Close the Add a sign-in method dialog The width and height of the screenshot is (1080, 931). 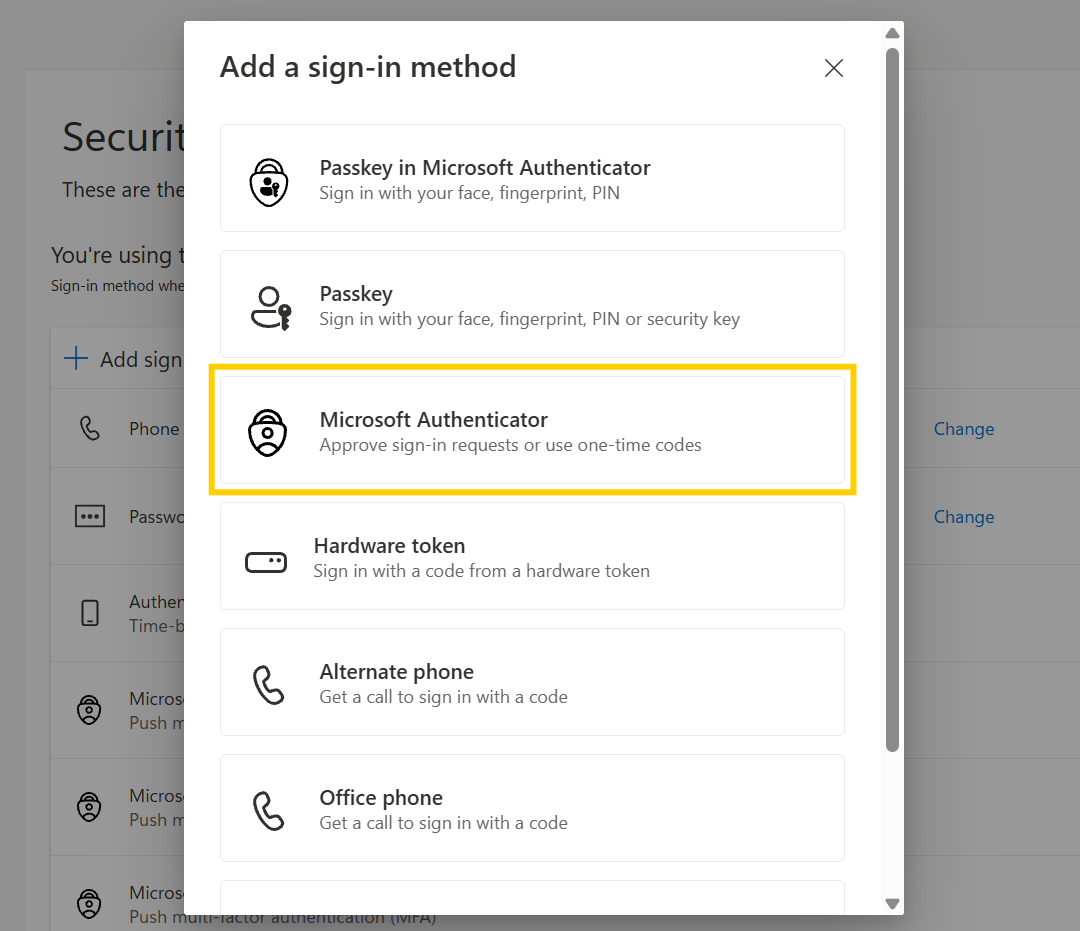(833, 67)
